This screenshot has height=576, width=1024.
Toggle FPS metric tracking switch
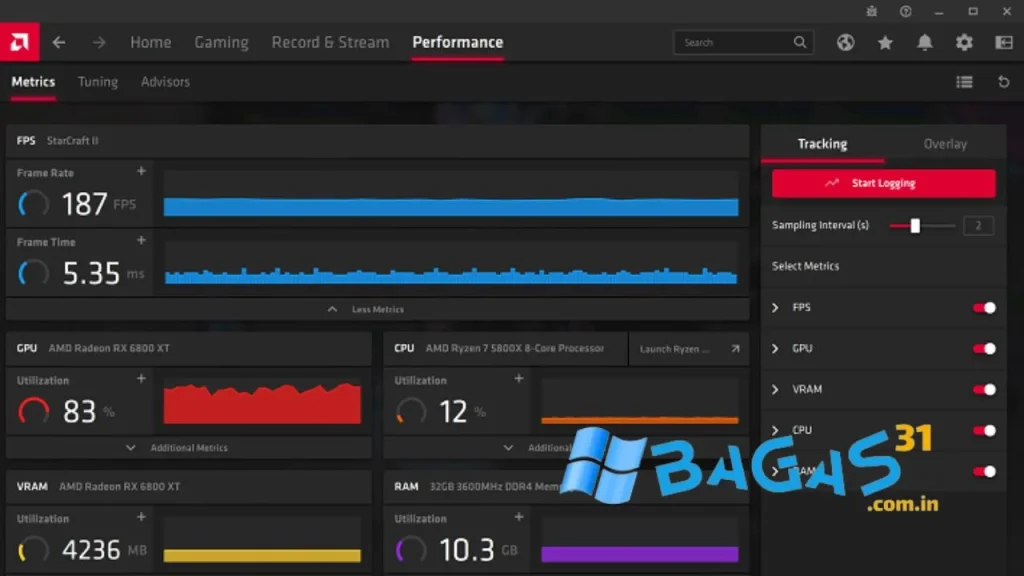(x=984, y=308)
